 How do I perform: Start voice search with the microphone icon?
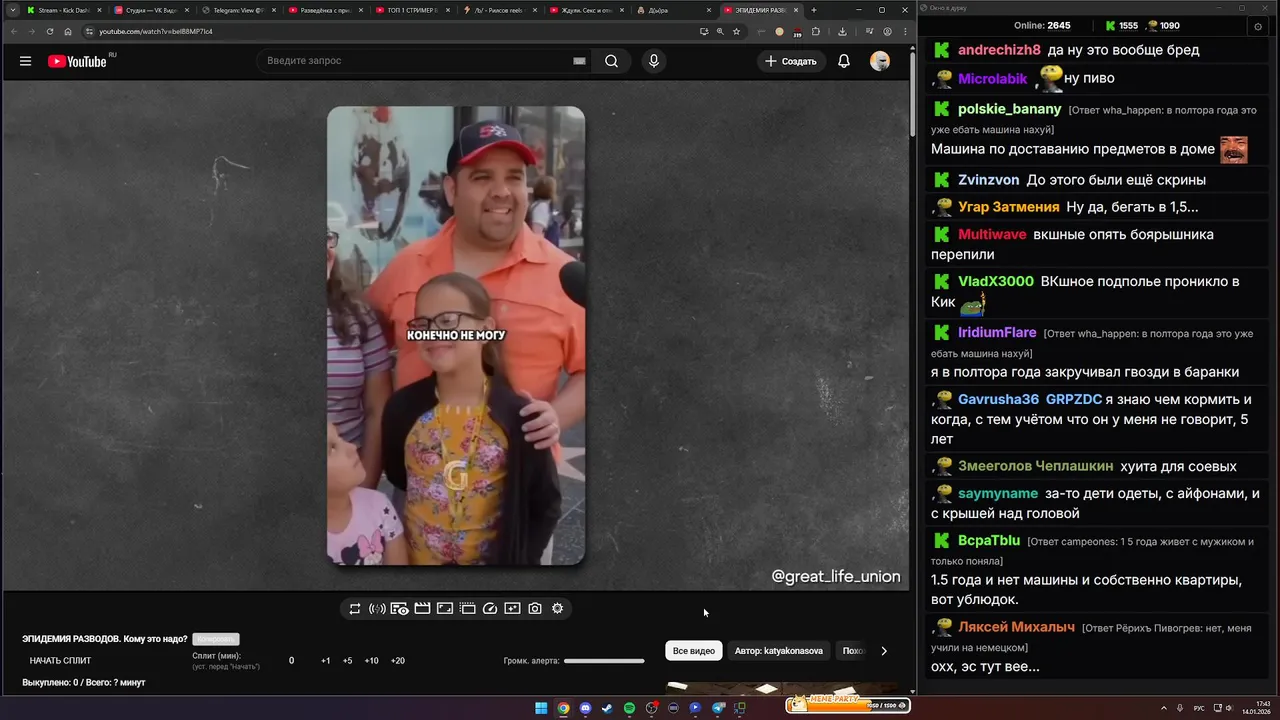[654, 61]
